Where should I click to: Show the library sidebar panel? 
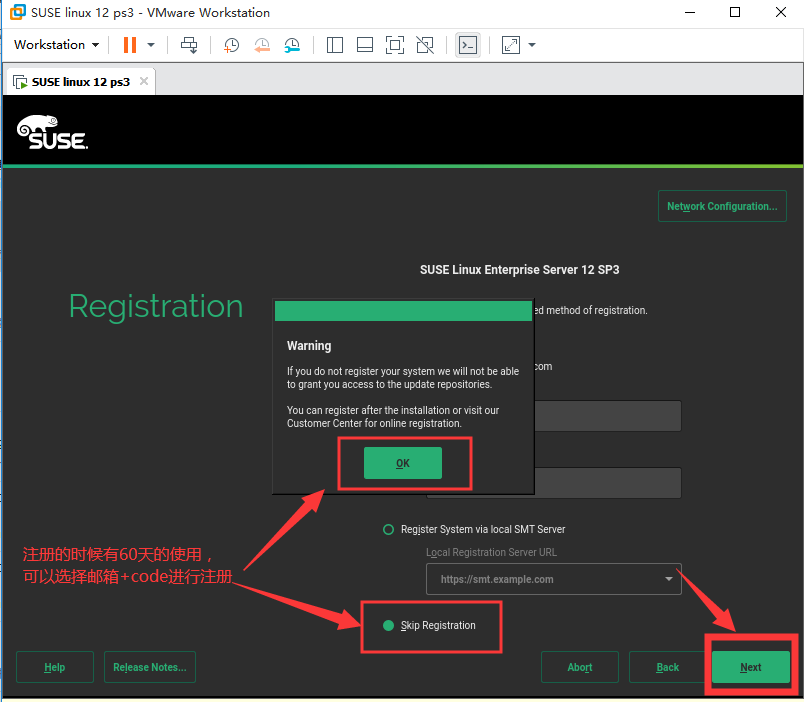click(x=335, y=45)
